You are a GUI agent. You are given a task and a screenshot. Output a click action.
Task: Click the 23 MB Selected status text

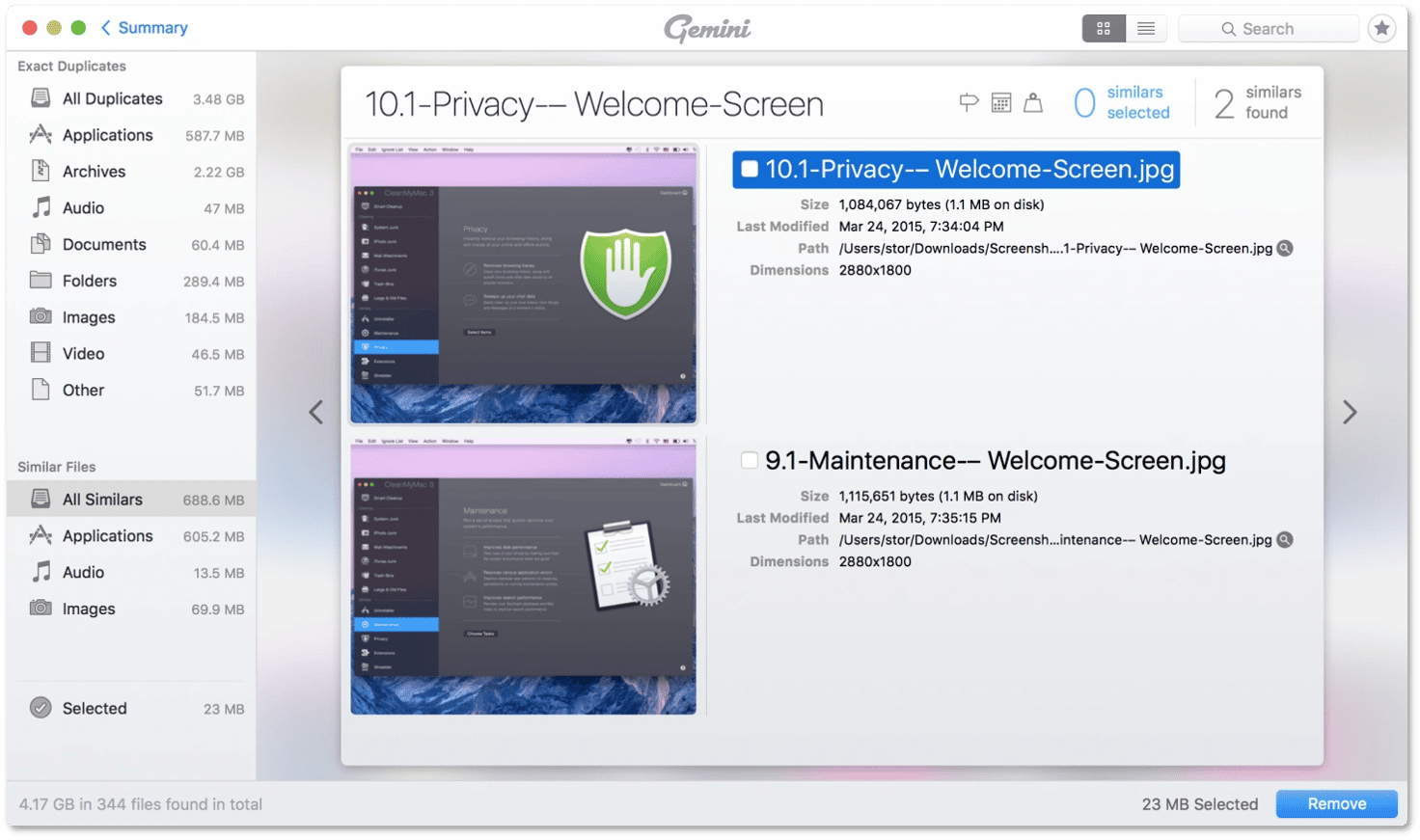pyautogui.click(x=1200, y=804)
